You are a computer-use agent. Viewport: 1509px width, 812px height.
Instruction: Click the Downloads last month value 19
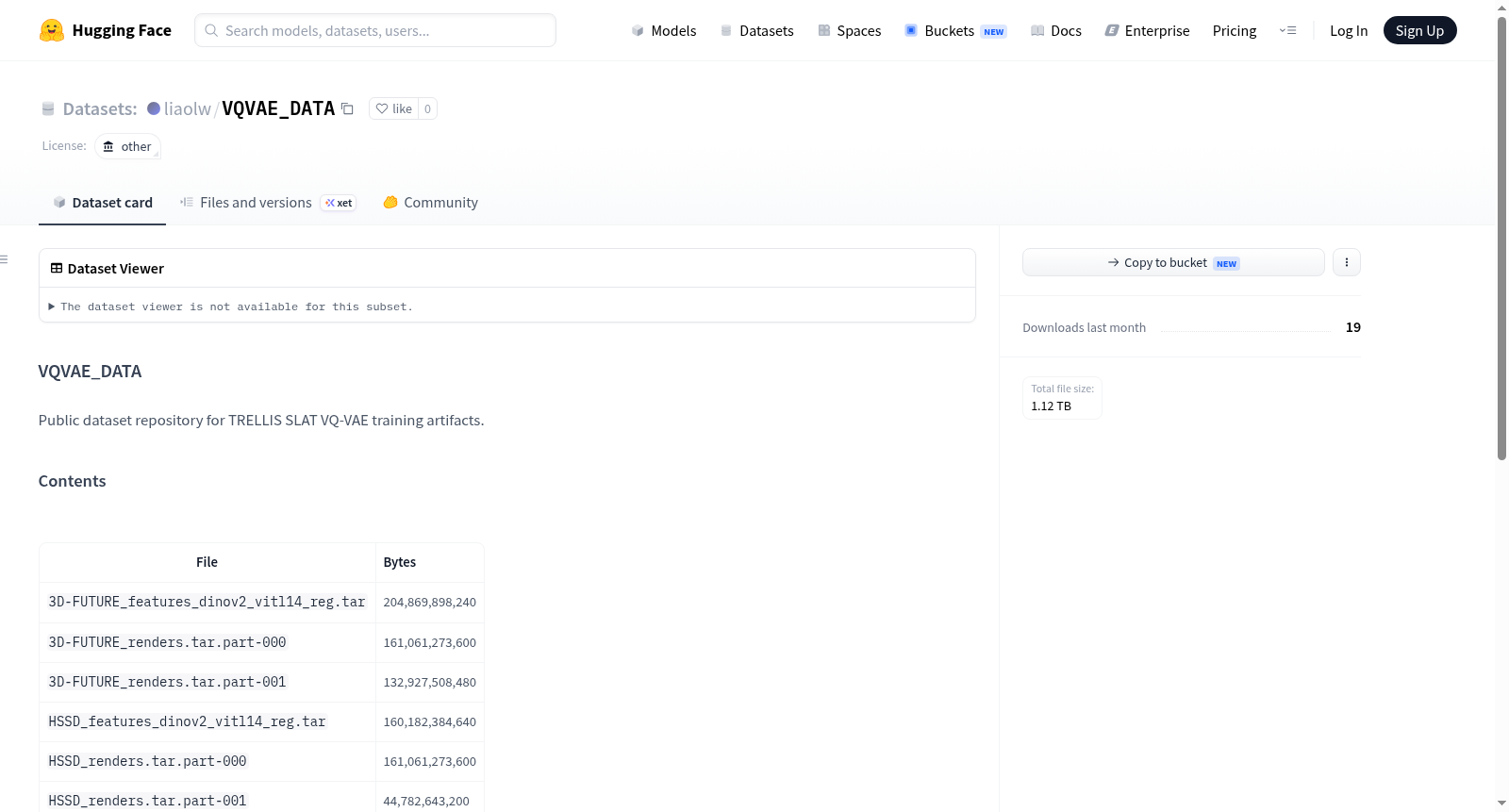click(x=1352, y=327)
